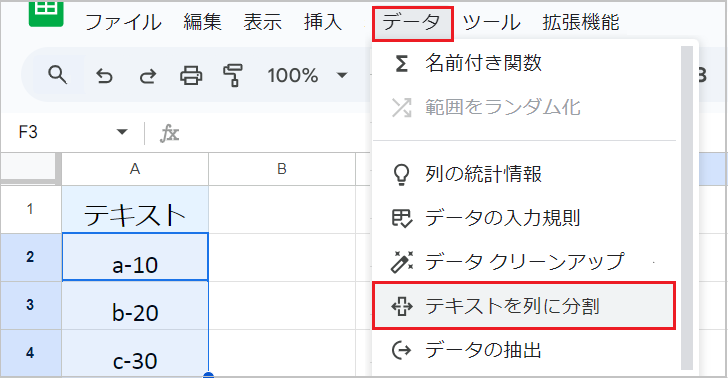Select 列の統計情報 menu entry
The height and width of the screenshot is (378, 728).
click(x=525, y=174)
